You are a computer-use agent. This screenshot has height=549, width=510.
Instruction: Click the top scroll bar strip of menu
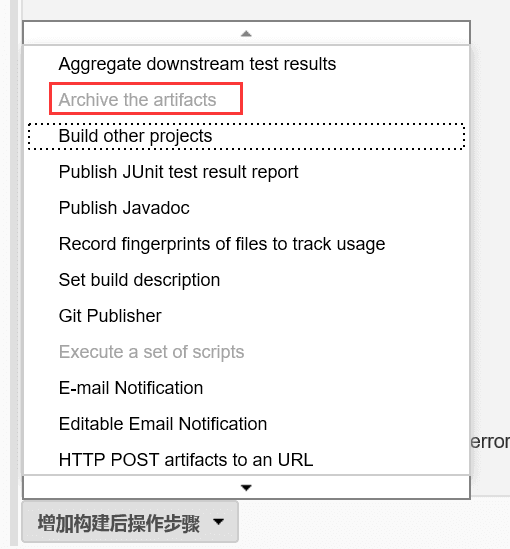[246, 33]
